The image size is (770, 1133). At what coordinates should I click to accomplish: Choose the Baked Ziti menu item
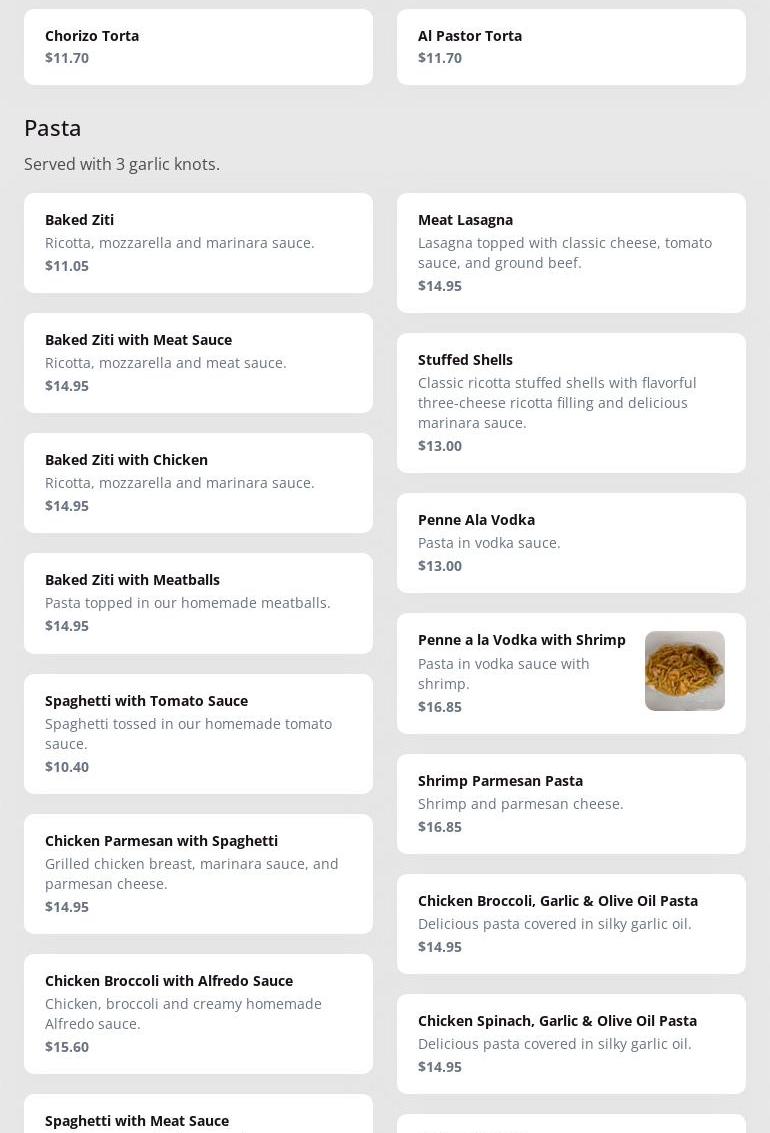(x=198, y=243)
